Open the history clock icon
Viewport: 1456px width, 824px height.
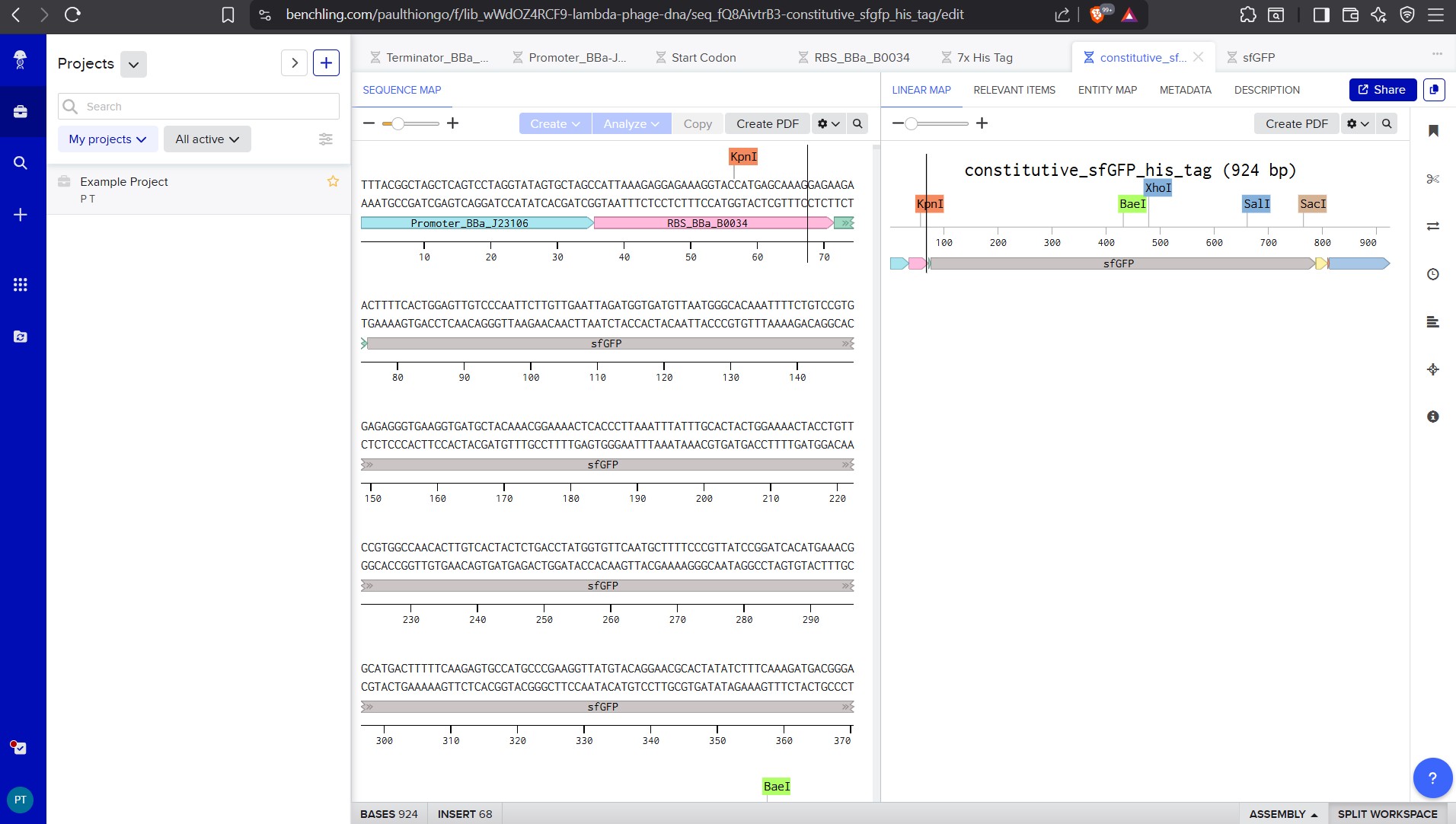tap(1433, 274)
